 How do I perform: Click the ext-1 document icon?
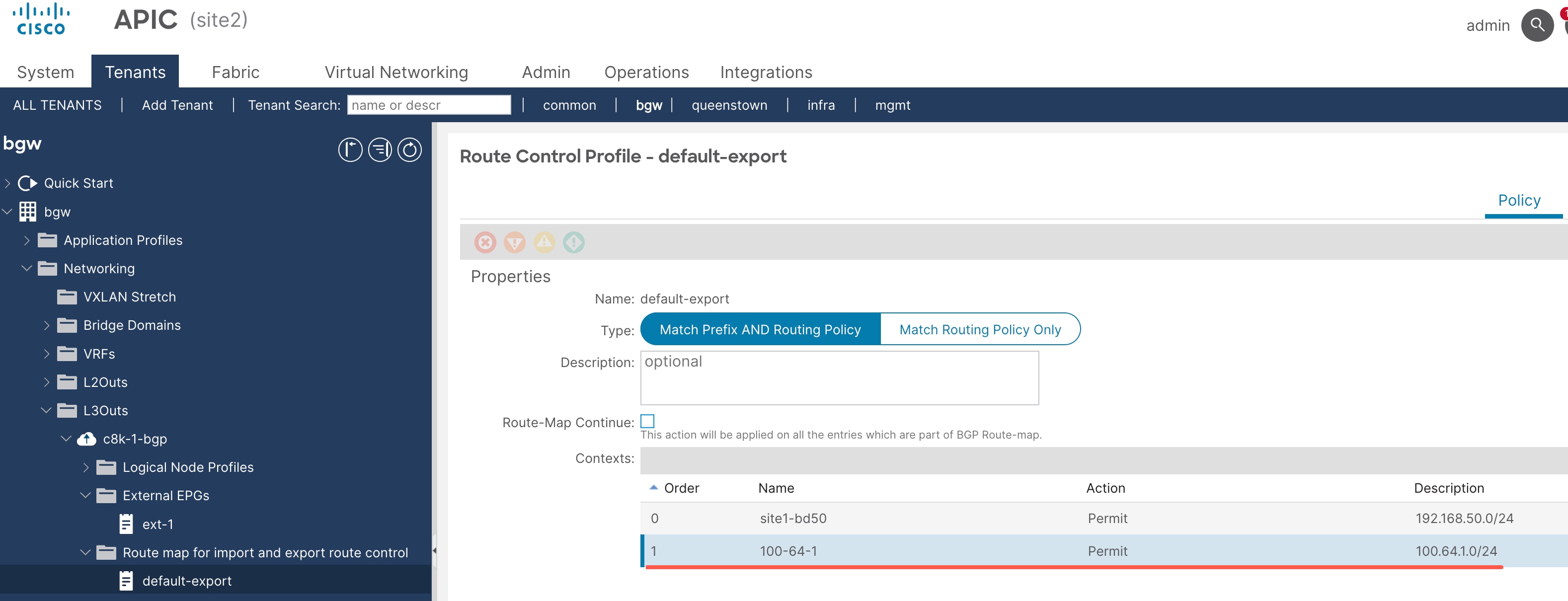tap(126, 524)
